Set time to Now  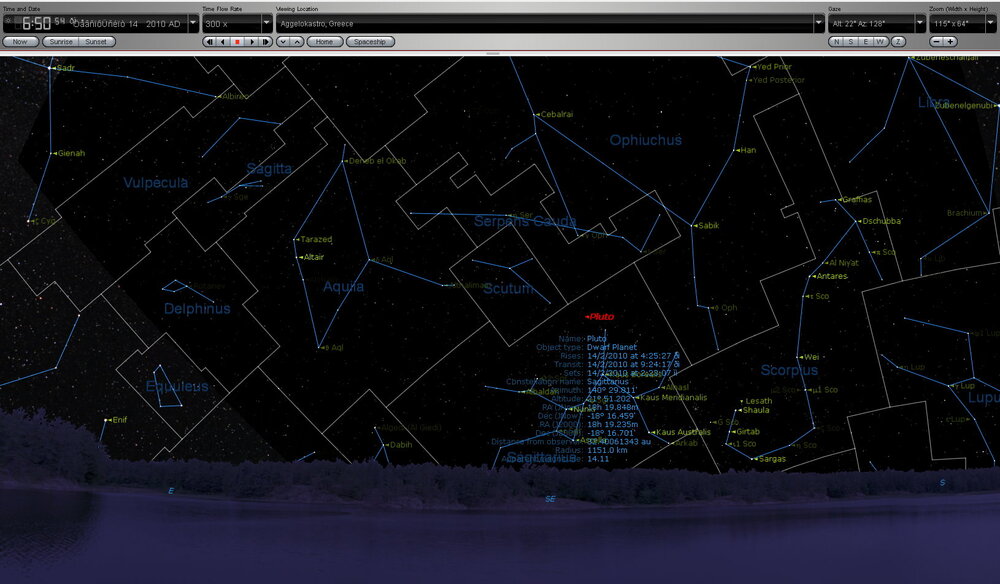pyautogui.click(x=20, y=42)
